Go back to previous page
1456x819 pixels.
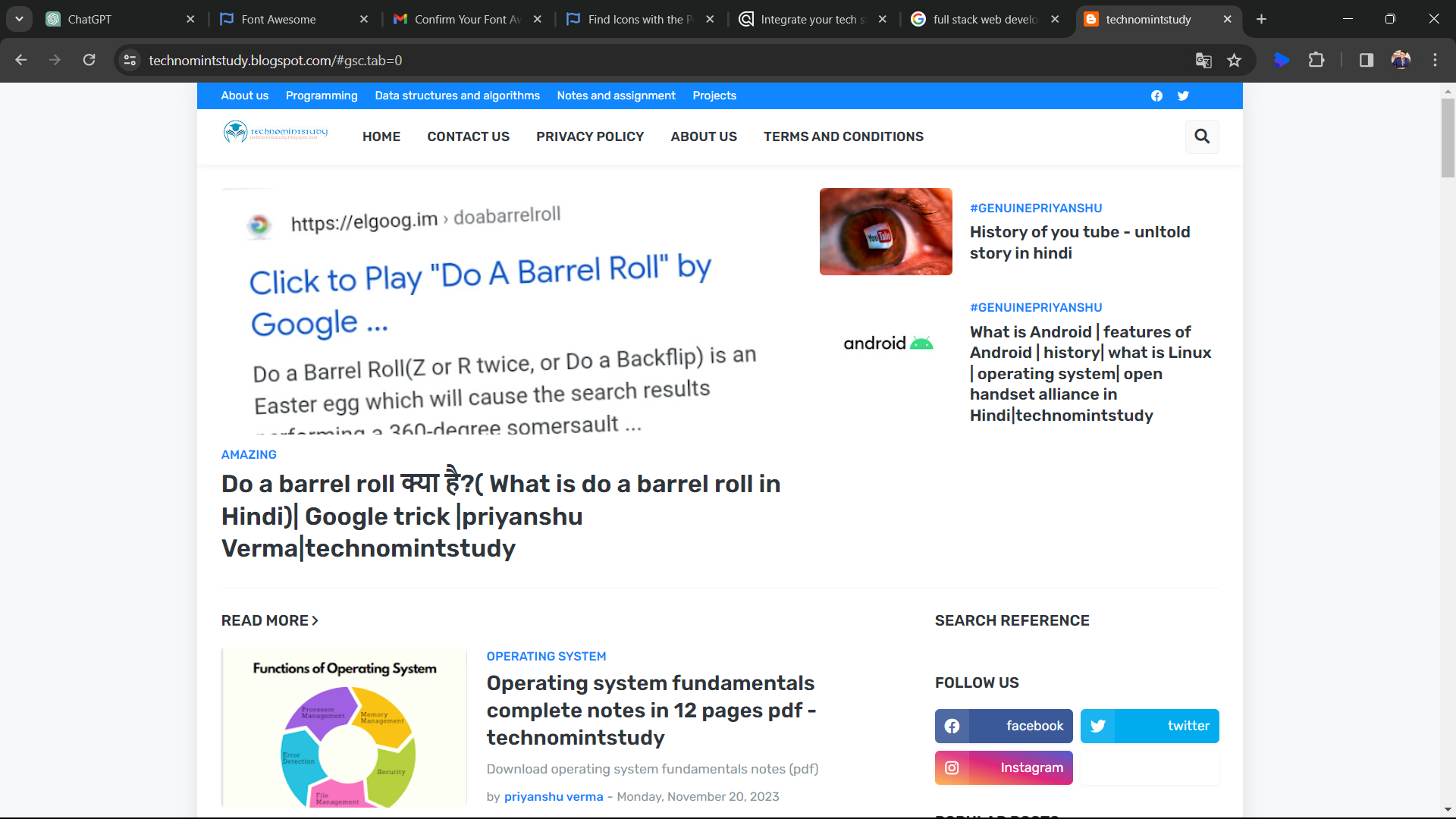click(21, 60)
